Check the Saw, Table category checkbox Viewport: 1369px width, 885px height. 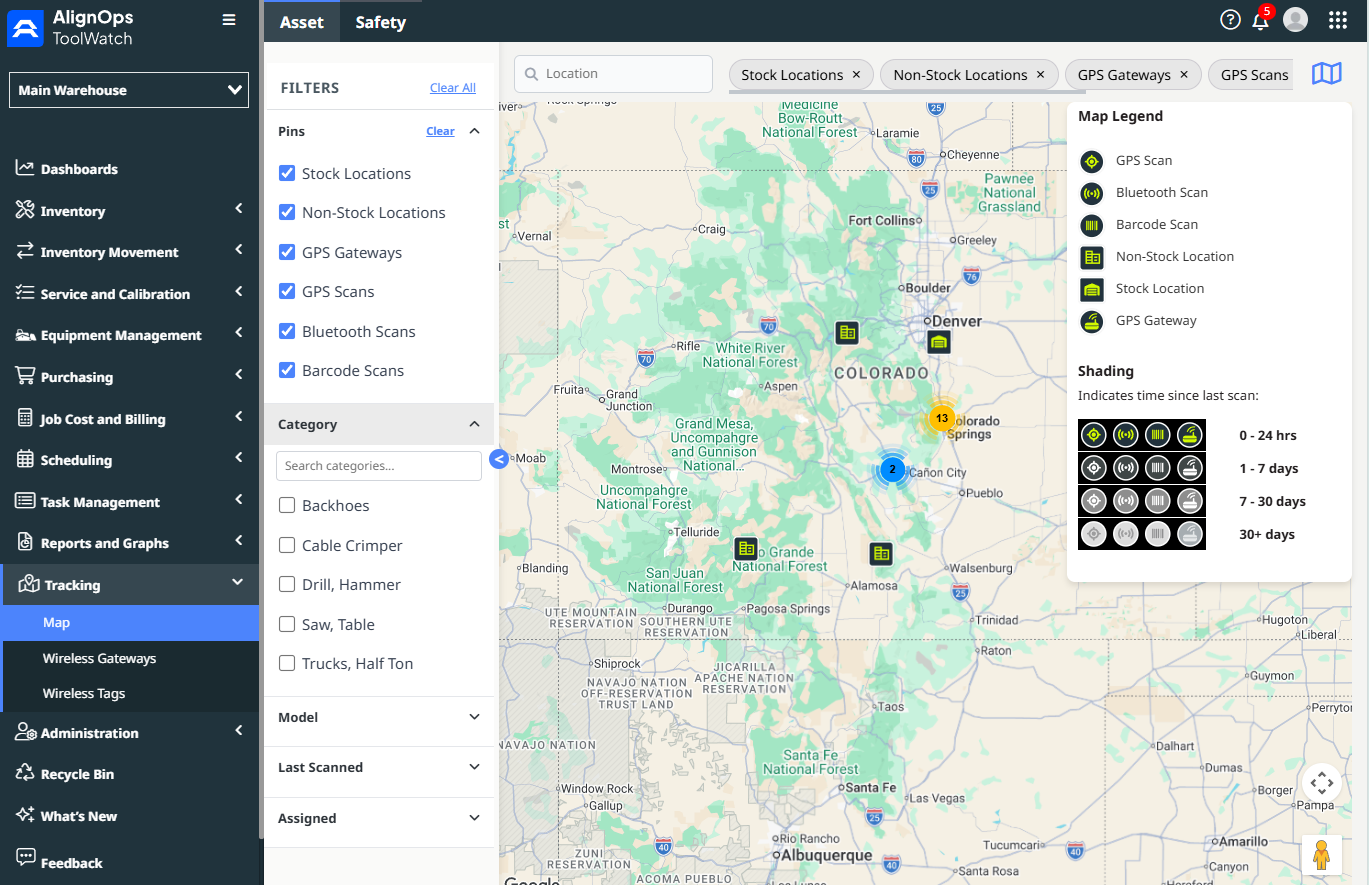(x=287, y=624)
